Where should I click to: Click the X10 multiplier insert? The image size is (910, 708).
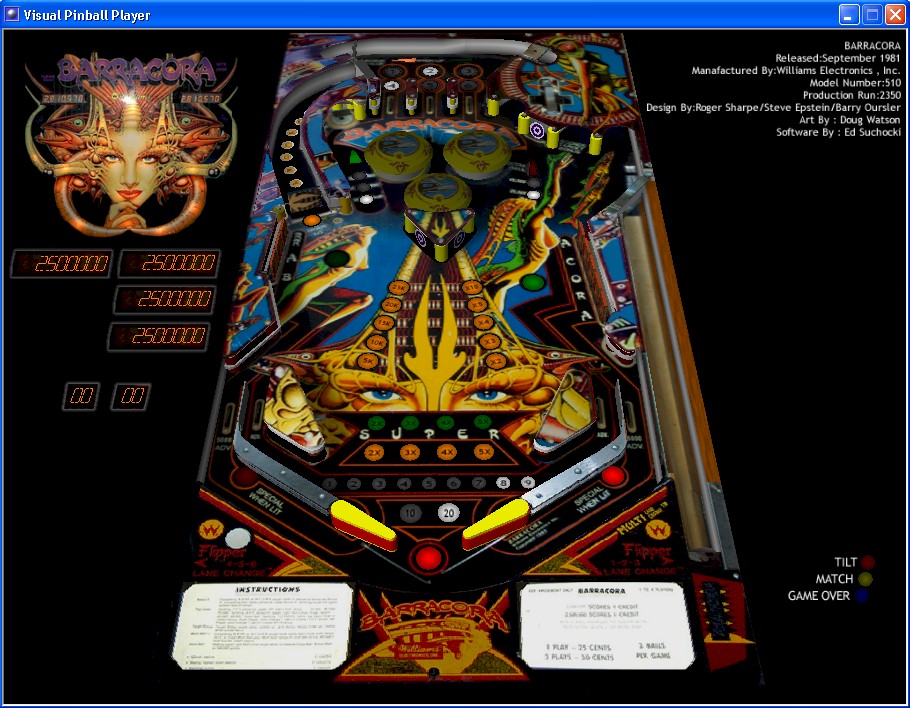[x=471, y=287]
